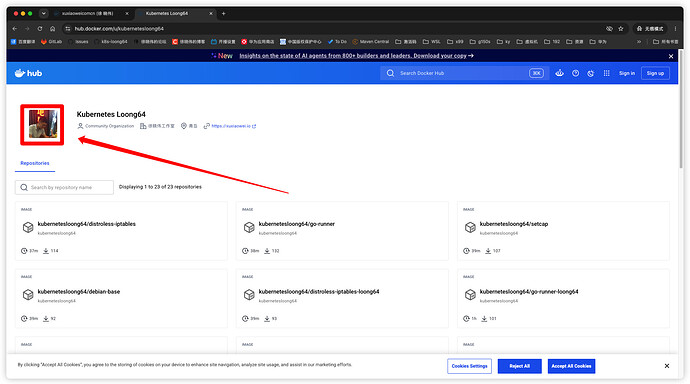This screenshot has height=384, width=690.
Task: Click the clock icon on the debian-base card
Action: coord(24,318)
